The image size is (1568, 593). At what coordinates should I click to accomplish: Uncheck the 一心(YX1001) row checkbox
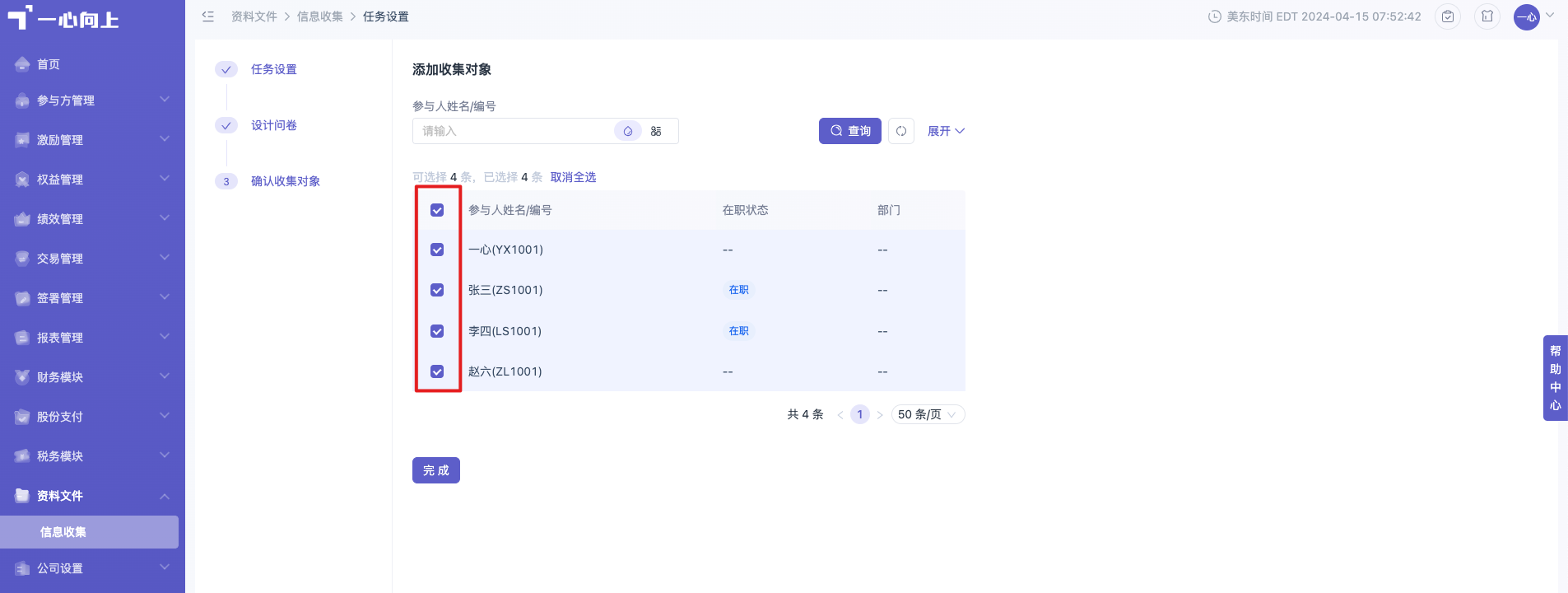[437, 250]
